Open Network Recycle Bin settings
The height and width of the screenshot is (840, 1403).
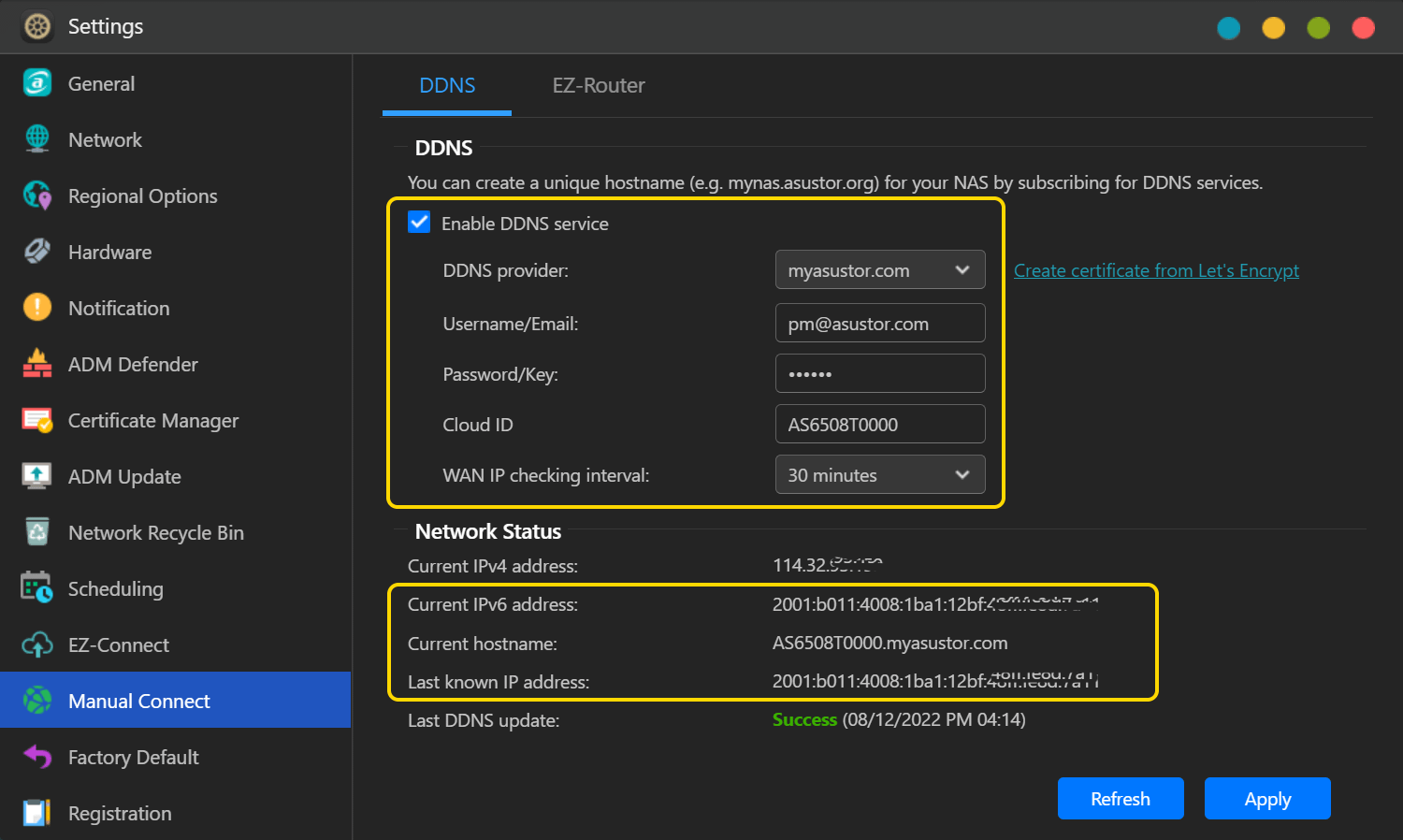176,532
